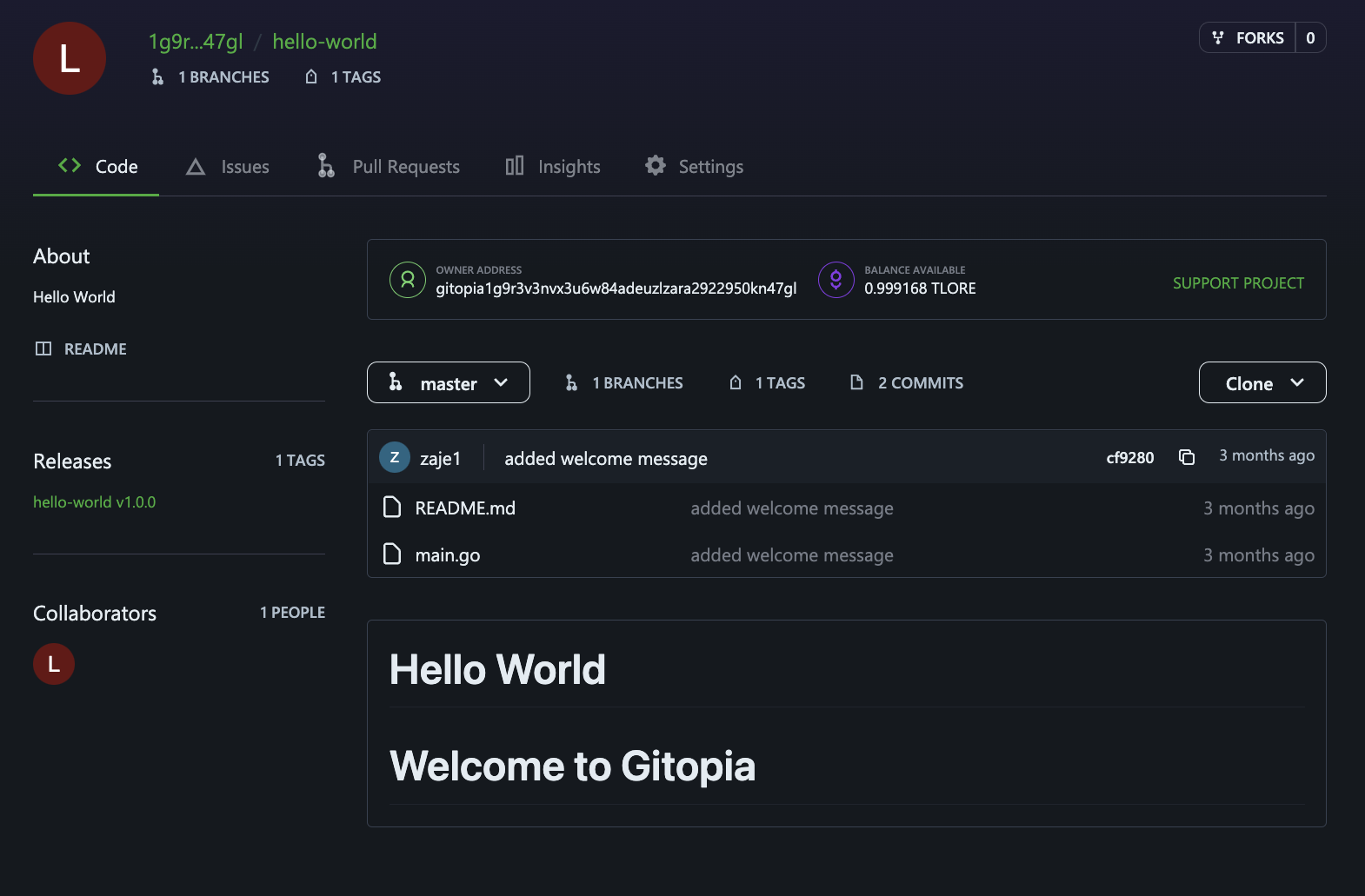Click branch icon beside master selector's 1 BRANCHES
Viewport: 1365px width, 896px height.
tap(571, 382)
